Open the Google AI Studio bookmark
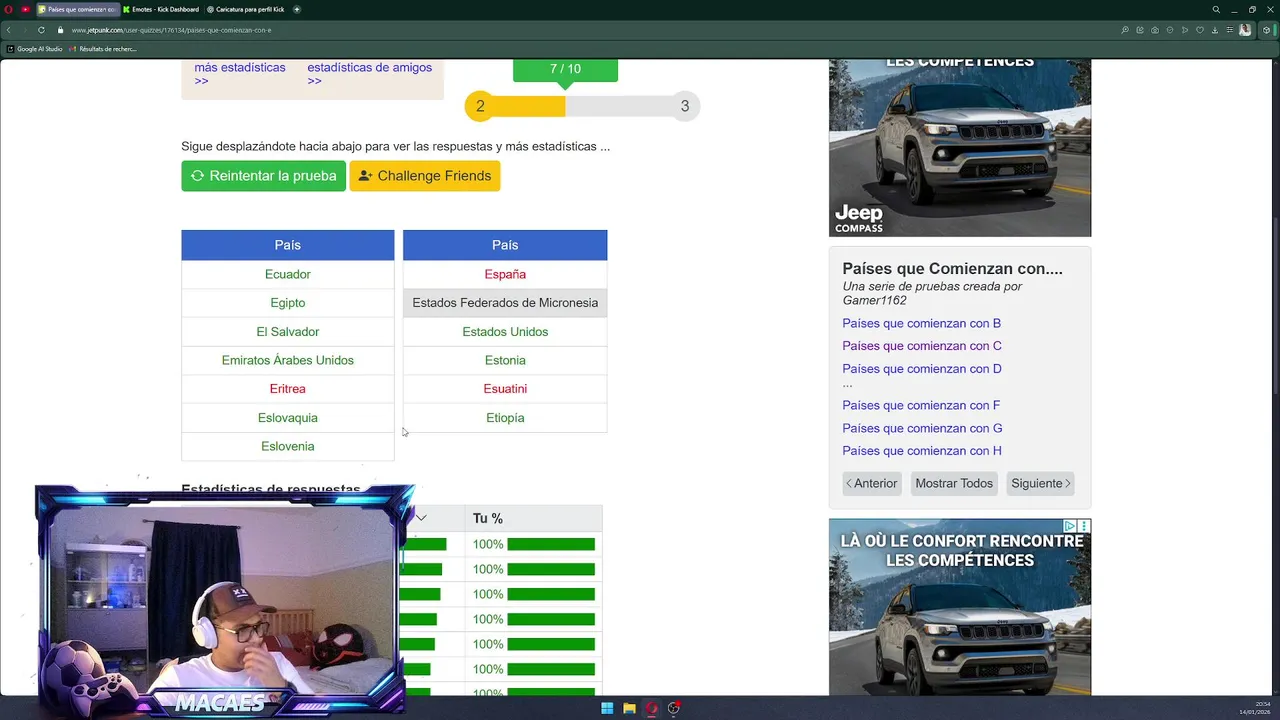The height and width of the screenshot is (720, 1280). point(36,48)
